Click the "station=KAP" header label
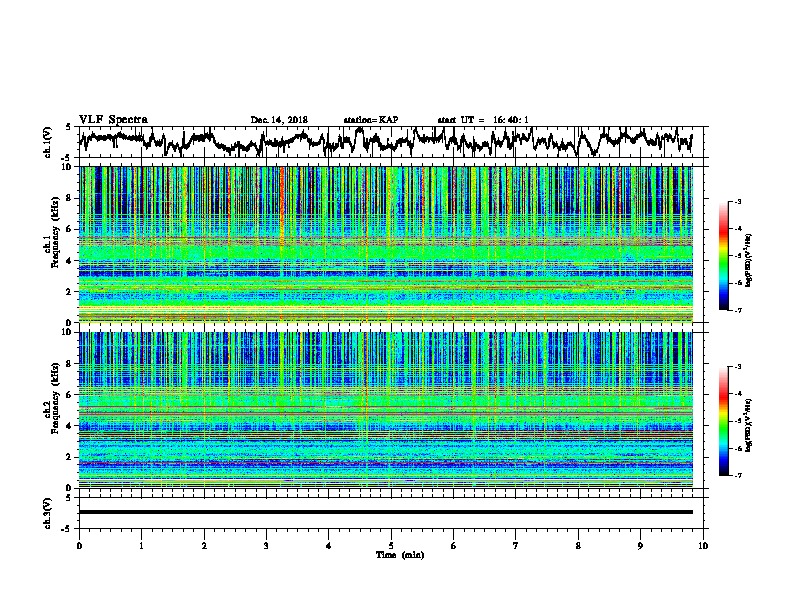 371,120
